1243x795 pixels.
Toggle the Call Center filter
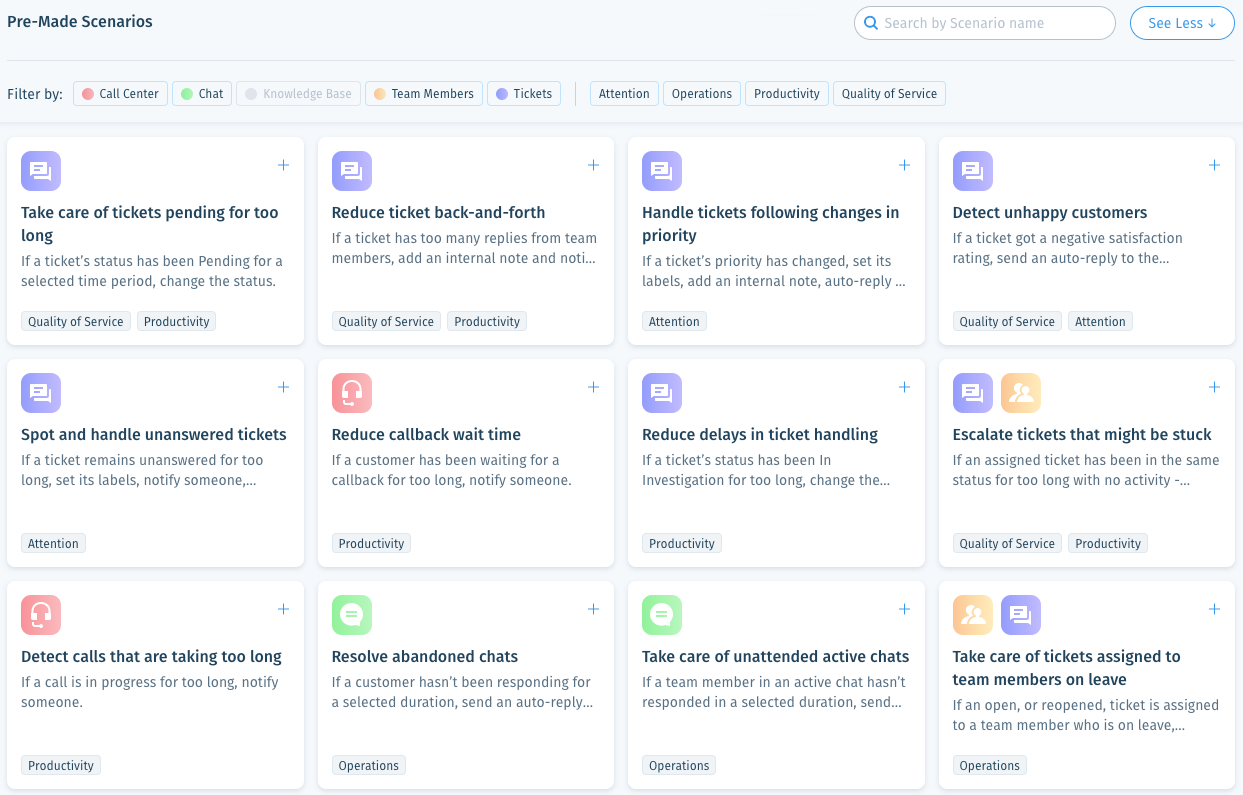[120, 94]
